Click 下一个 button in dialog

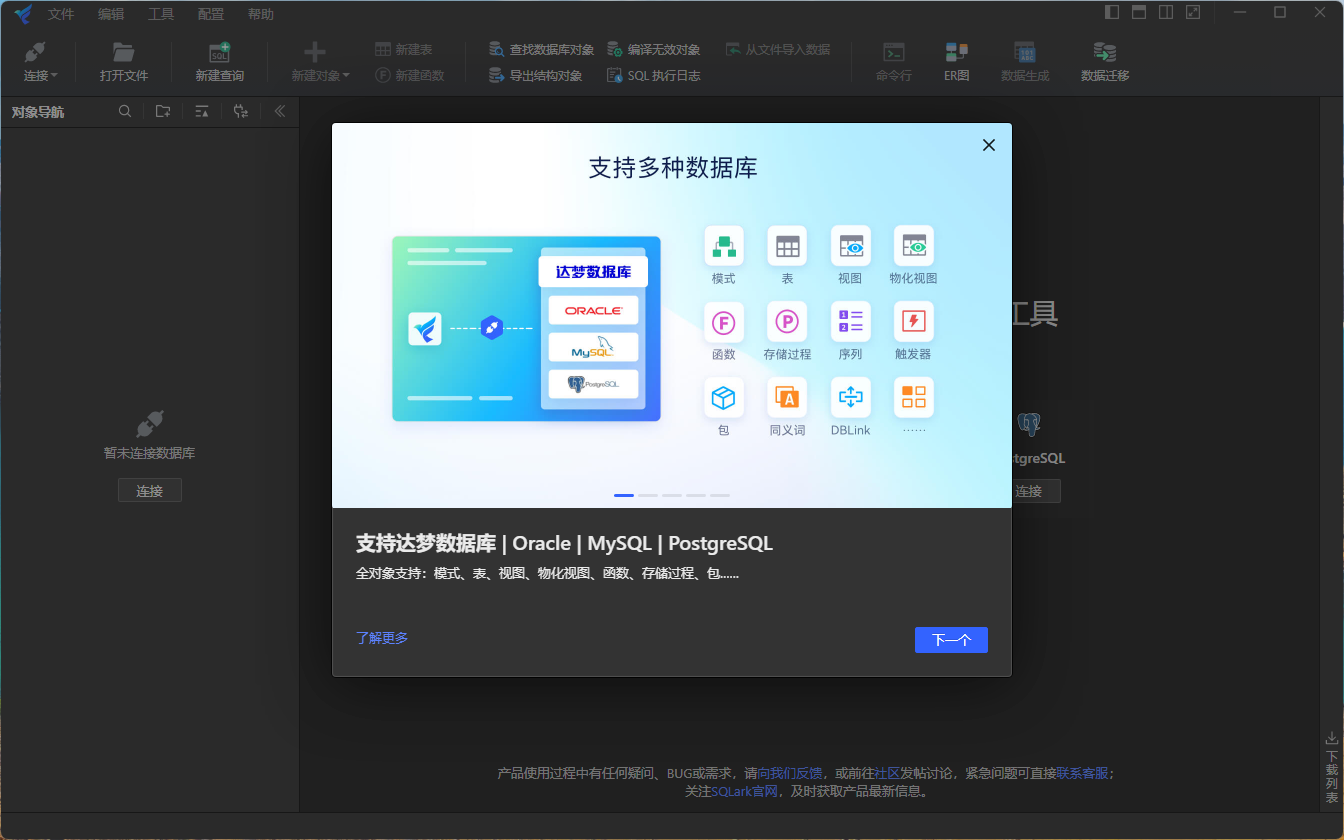point(951,640)
